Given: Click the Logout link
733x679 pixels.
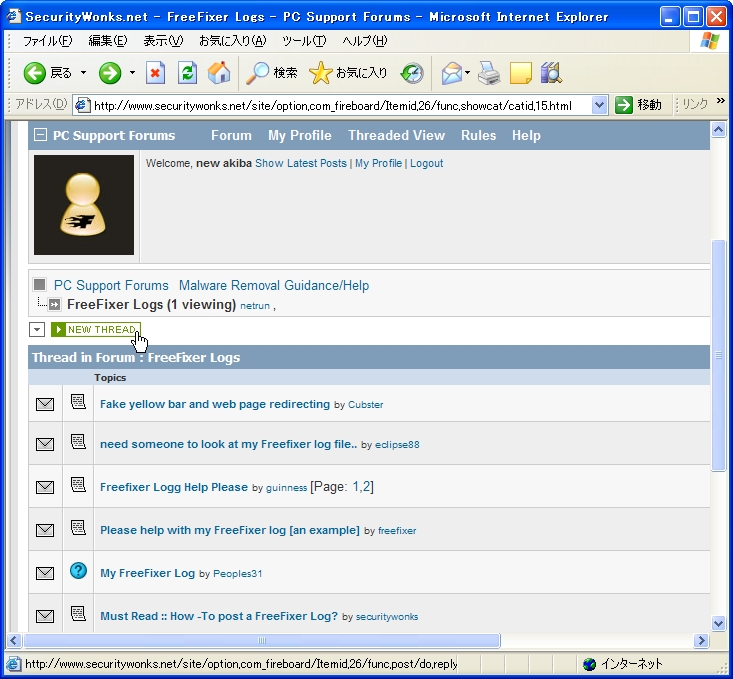Looking at the screenshot, I should pyautogui.click(x=426, y=163).
